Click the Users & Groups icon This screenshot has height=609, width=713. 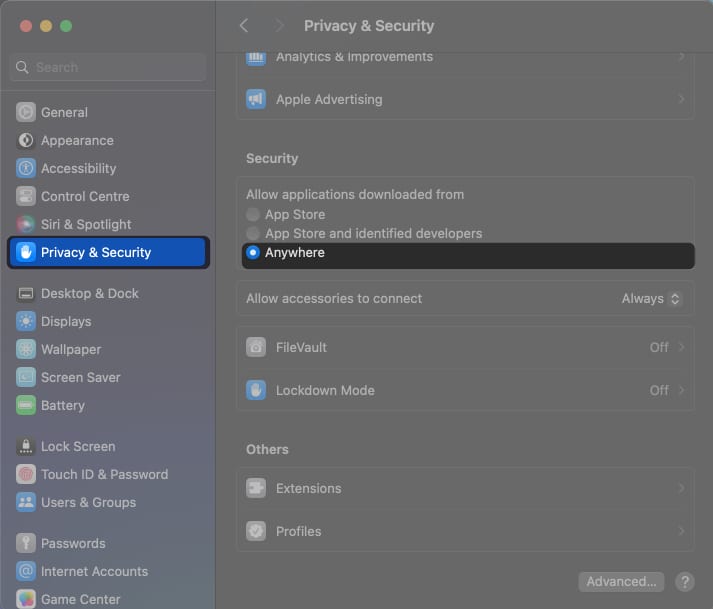[x=26, y=502]
